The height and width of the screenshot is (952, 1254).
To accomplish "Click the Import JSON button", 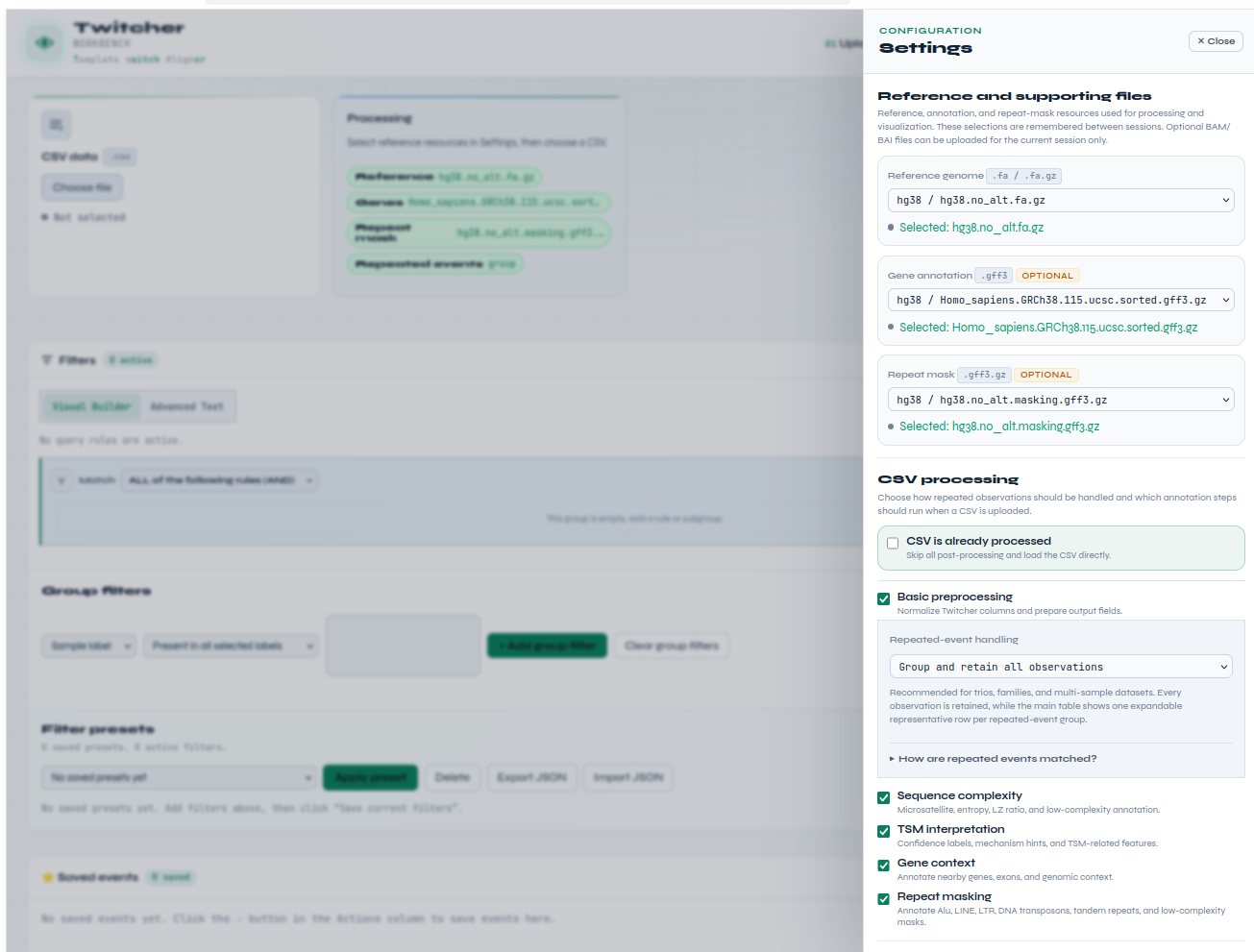I will click(x=628, y=777).
